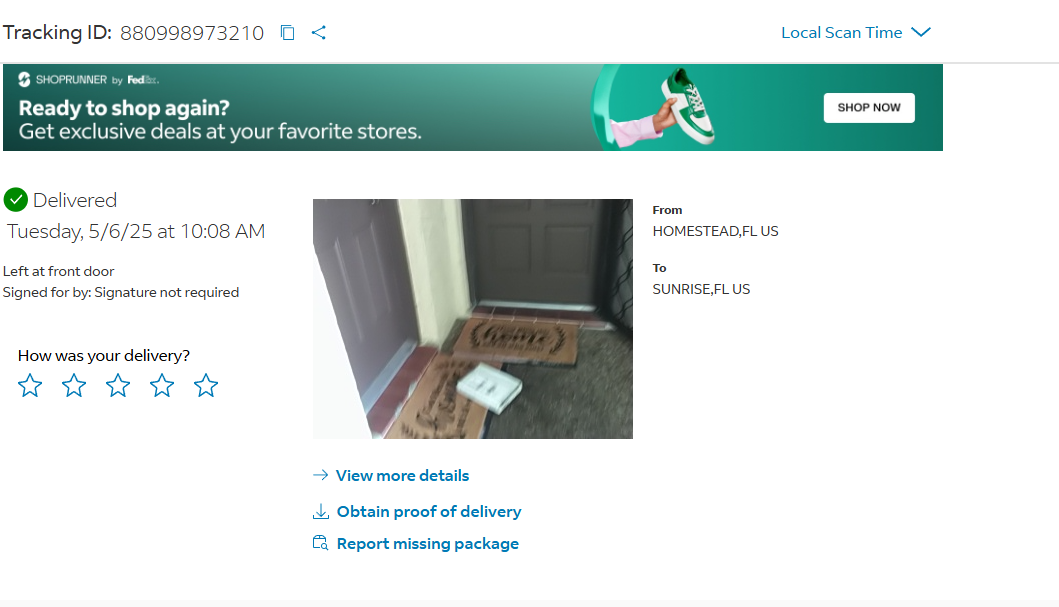Click the ShopRunner by FedEx logo
The image size is (1059, 607).
[89, 80]
